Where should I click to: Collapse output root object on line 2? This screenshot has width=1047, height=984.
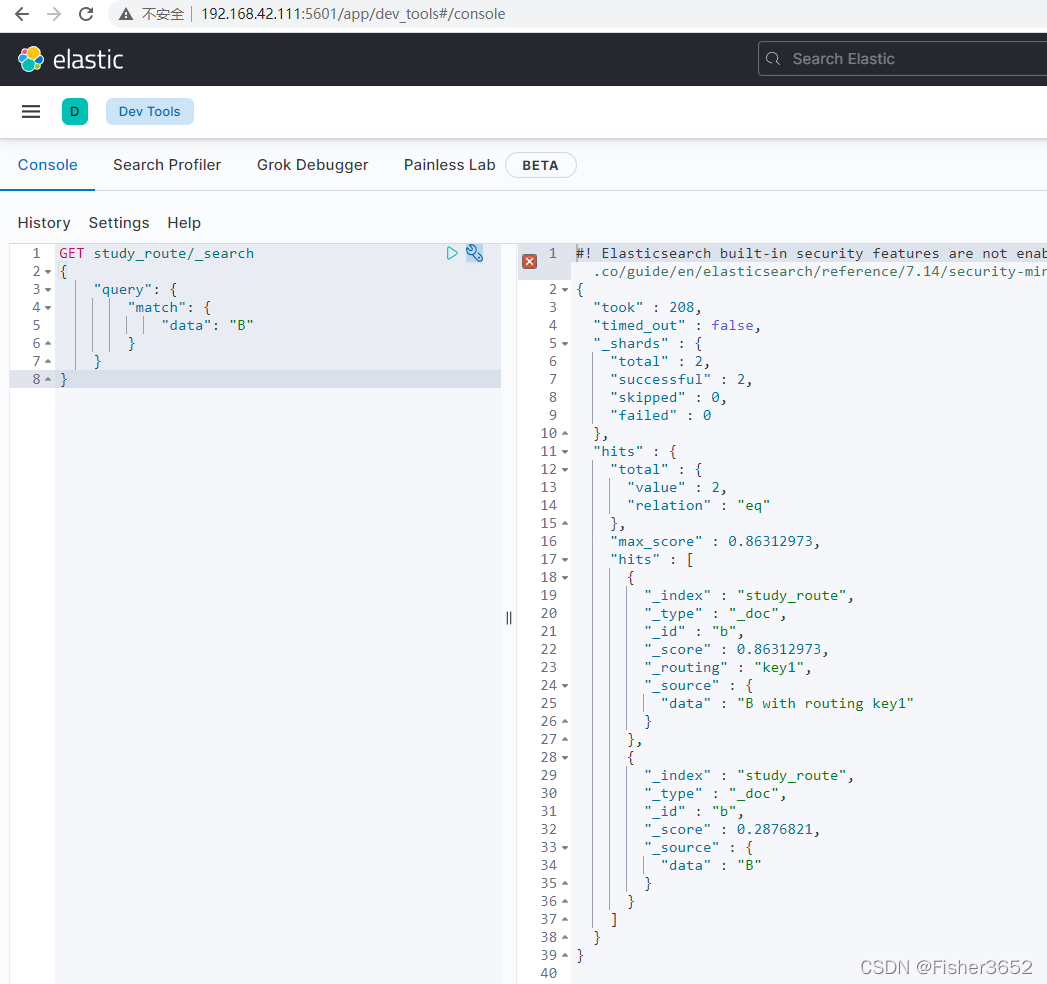565,290
